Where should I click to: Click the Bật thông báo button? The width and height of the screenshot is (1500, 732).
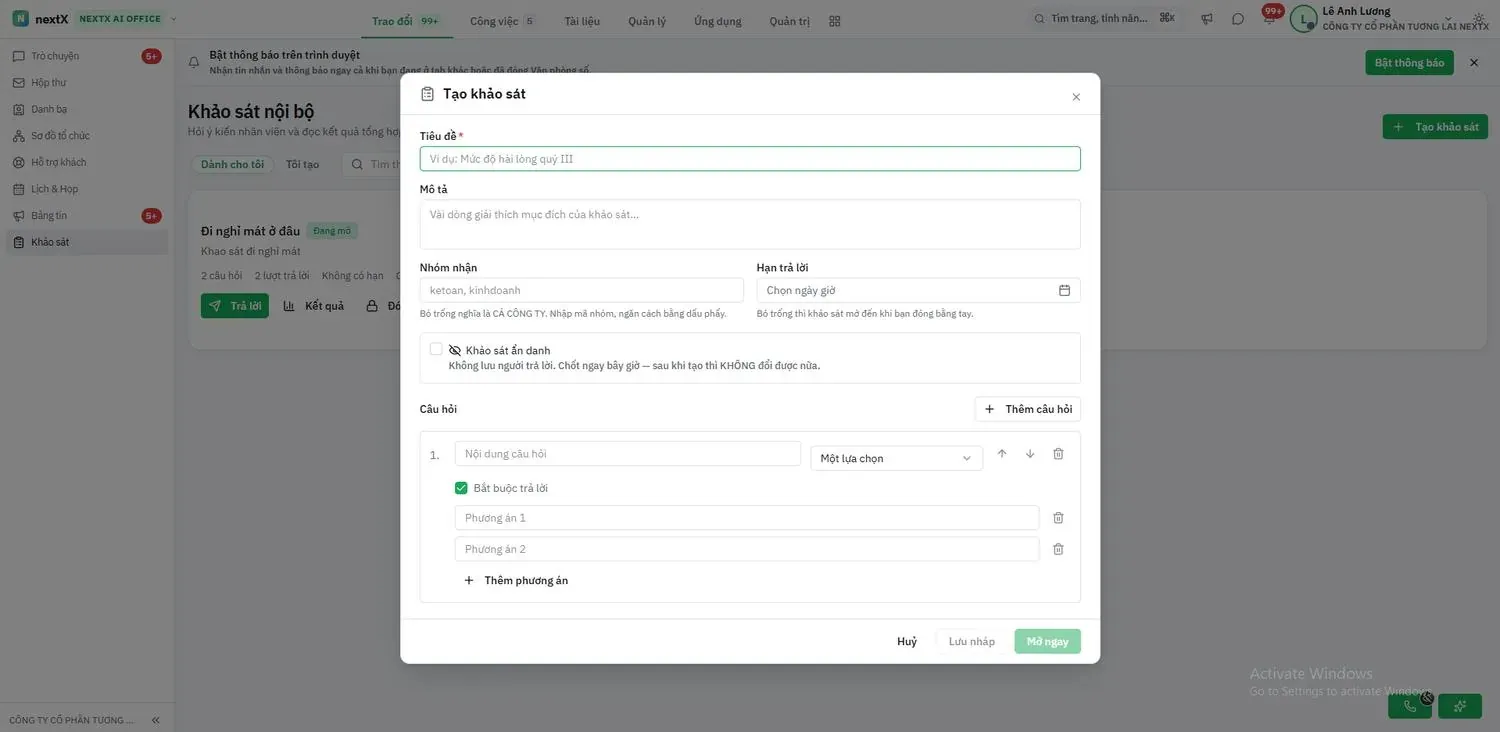tap(1410, 62)
